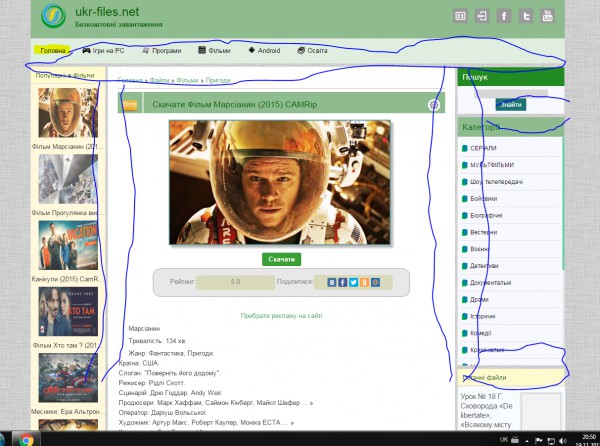Image resolution: width=600 pixels, height=446 pixels.
Task: Click the search input field
Action: coord(511,92)
